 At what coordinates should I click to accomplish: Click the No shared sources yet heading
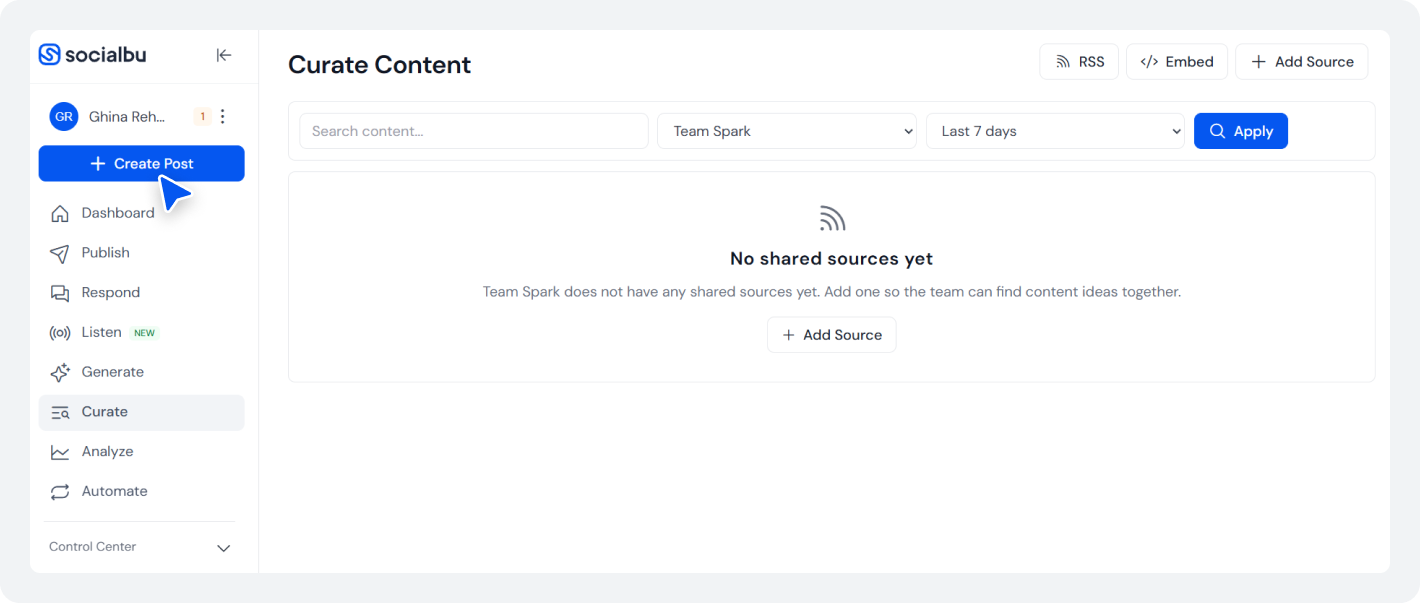832,259
